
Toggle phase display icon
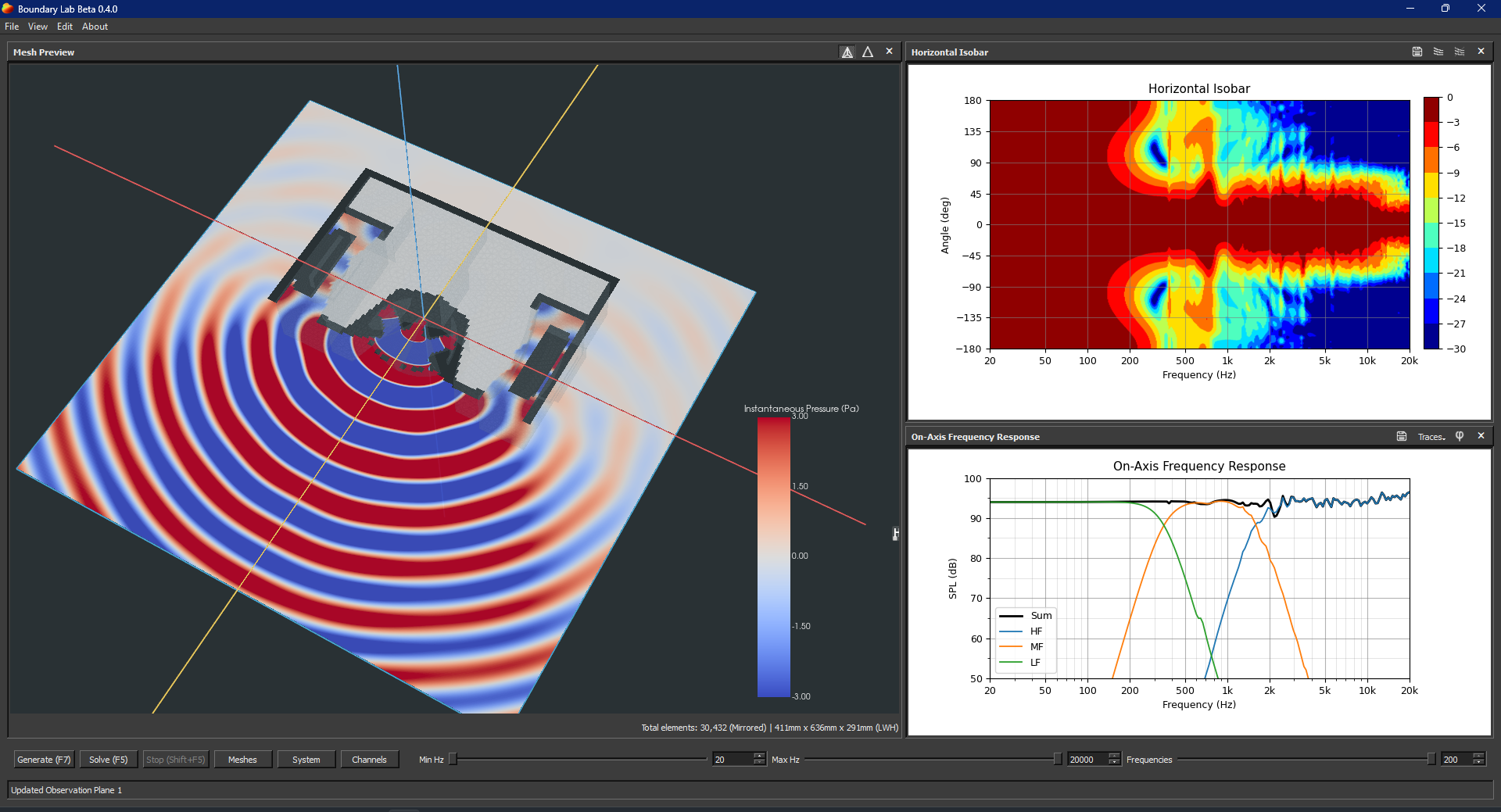pos(1460,436)
